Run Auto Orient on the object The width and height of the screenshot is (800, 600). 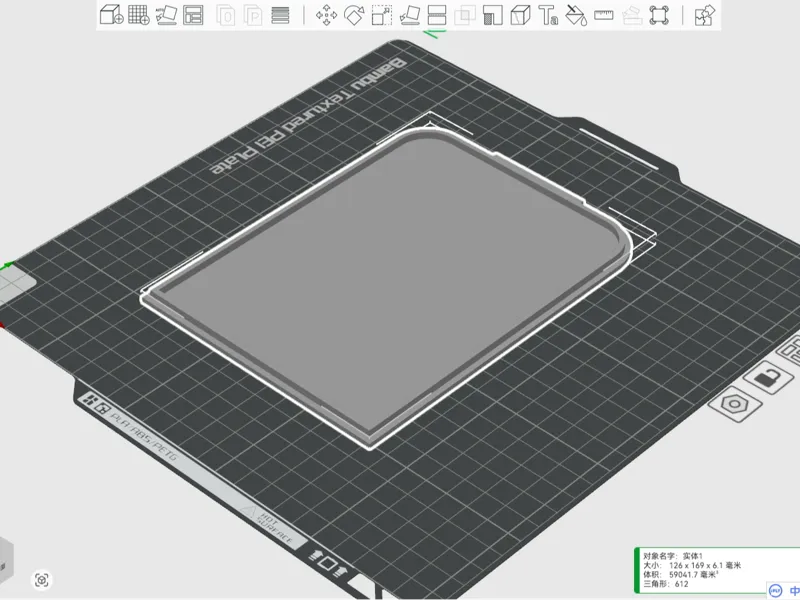tap(166, 15)
